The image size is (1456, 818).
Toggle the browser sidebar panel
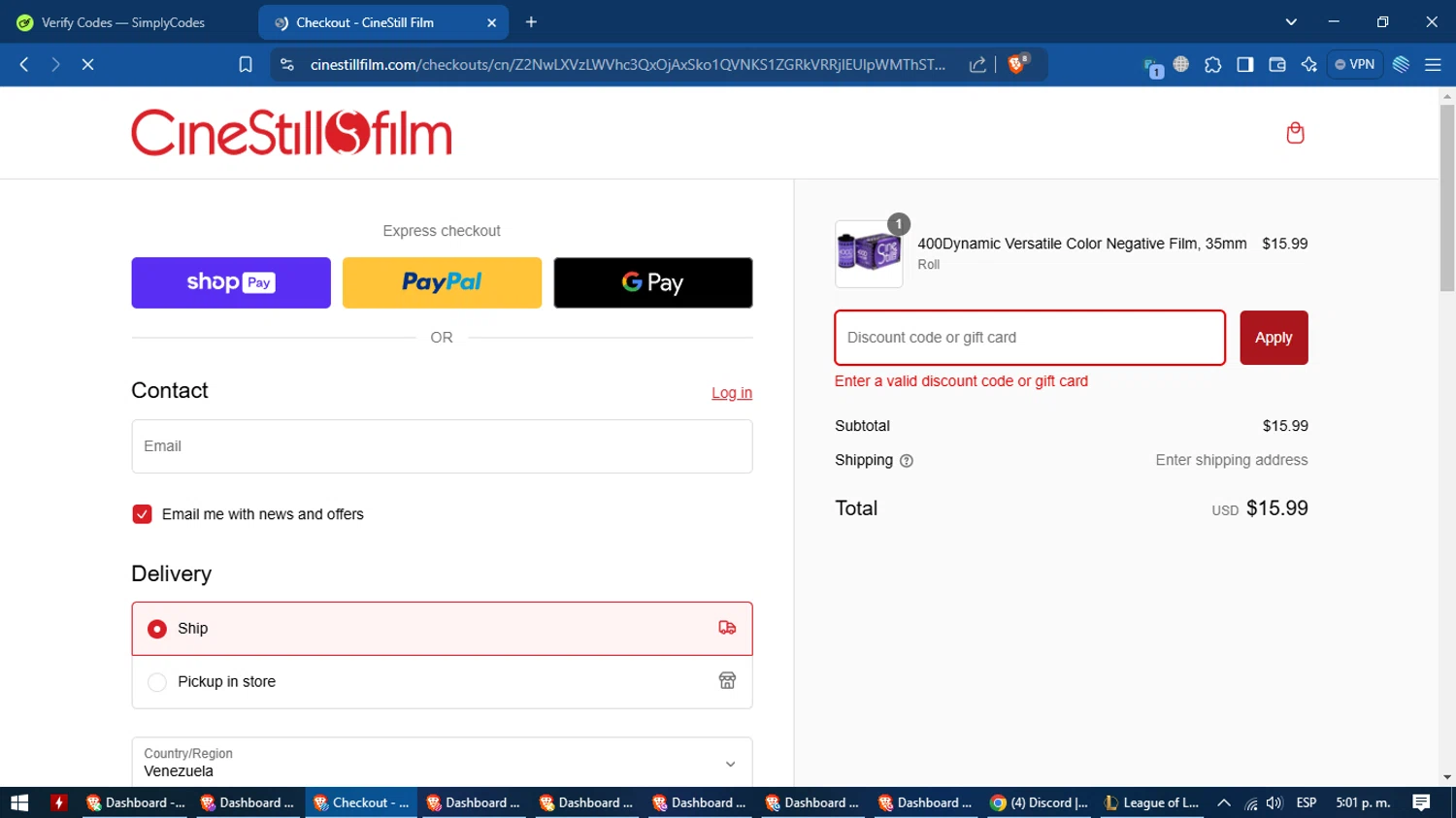[1244, 64]
